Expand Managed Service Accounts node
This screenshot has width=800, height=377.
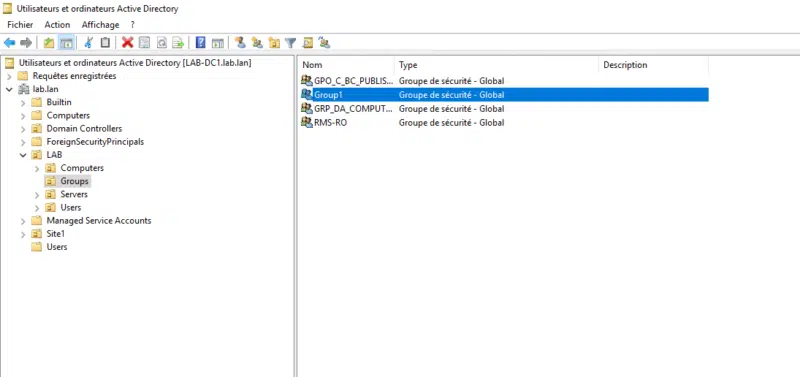tap(23, 221)
